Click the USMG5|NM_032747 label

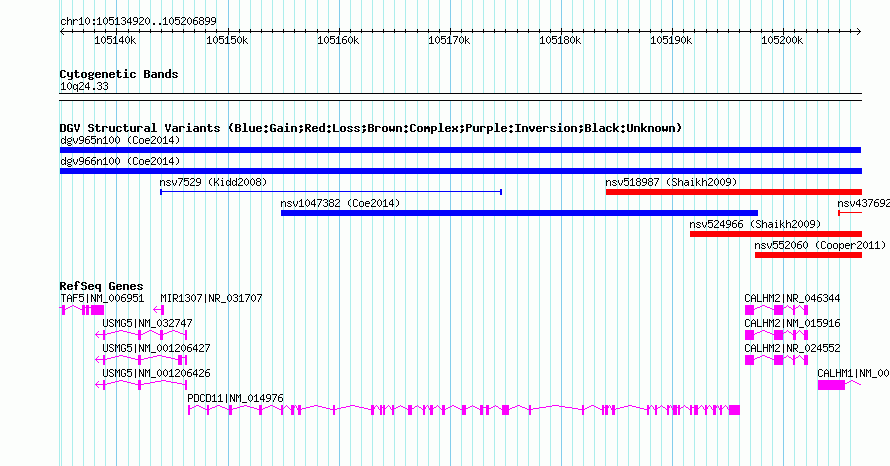(x=147, y=323)
